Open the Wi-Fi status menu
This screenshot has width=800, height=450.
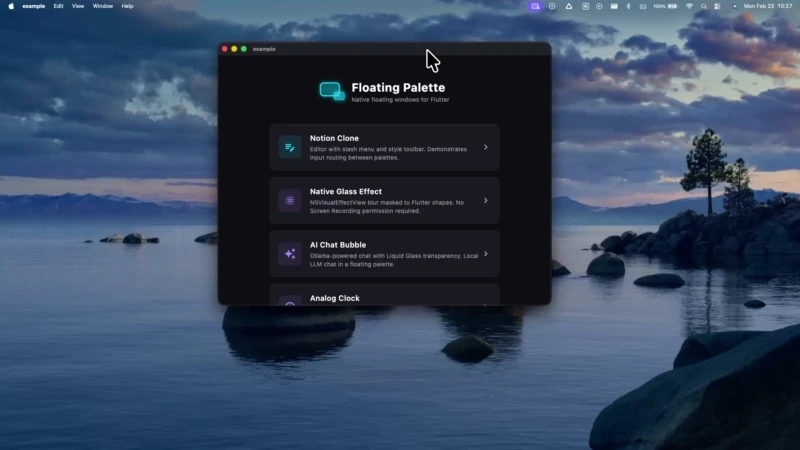tap(689, 6)
